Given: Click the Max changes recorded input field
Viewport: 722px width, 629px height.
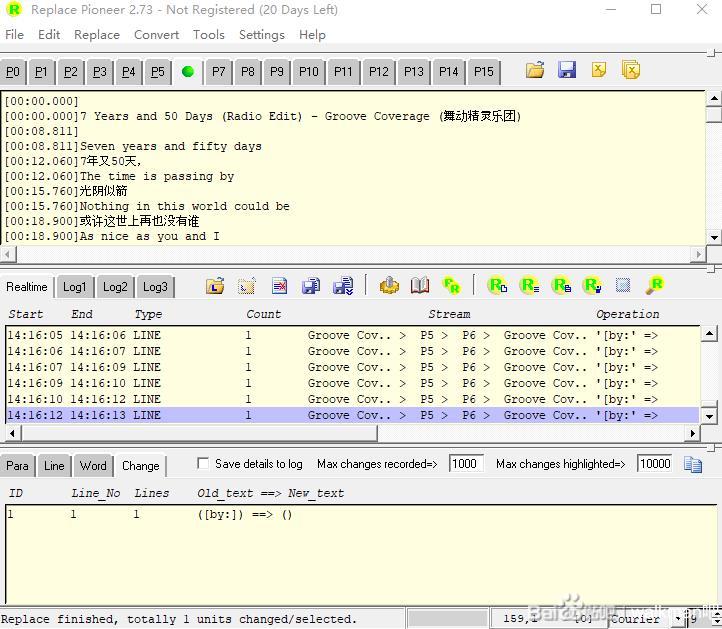Looking at the screenshot, I should (466, 464).
